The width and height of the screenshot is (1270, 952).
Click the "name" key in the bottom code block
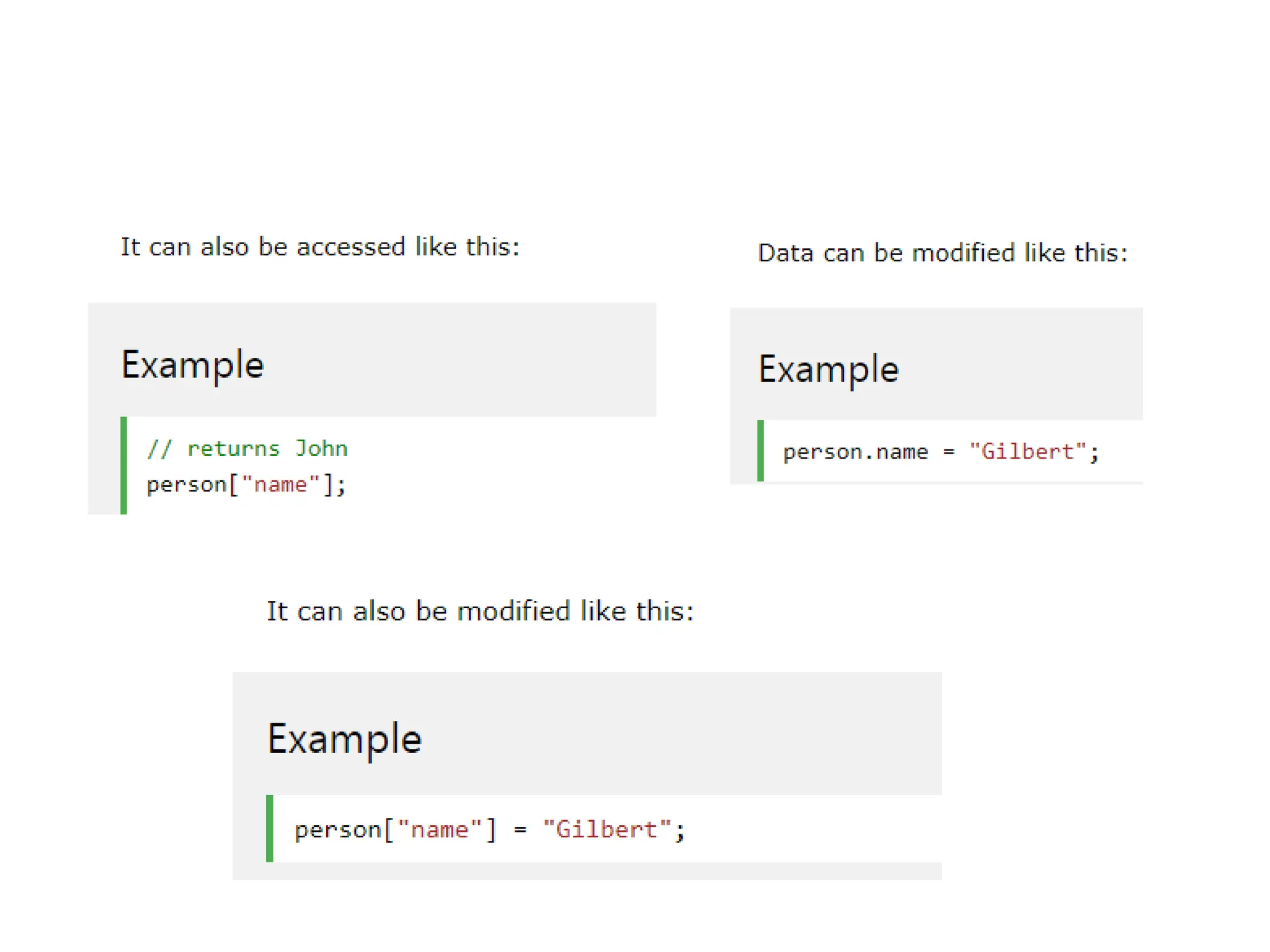pyautogui.click(x=440, y=830)
